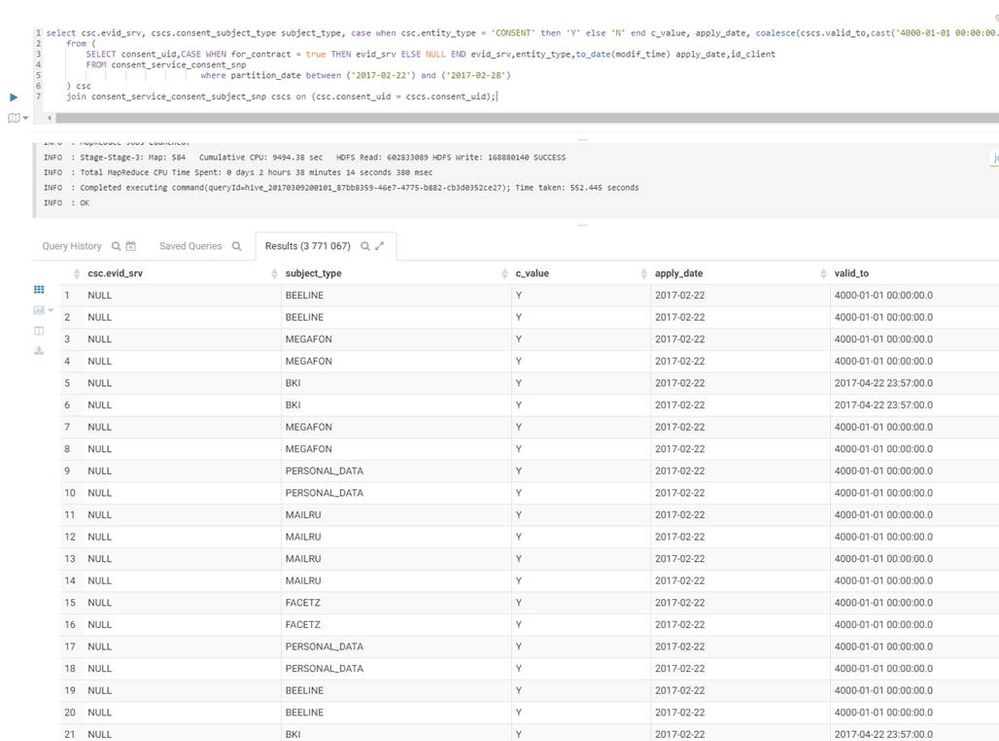Image resolution: width=999 pixels, height=741 pixels.
Task: Open the Saved Queries tab
Action: 190,246
